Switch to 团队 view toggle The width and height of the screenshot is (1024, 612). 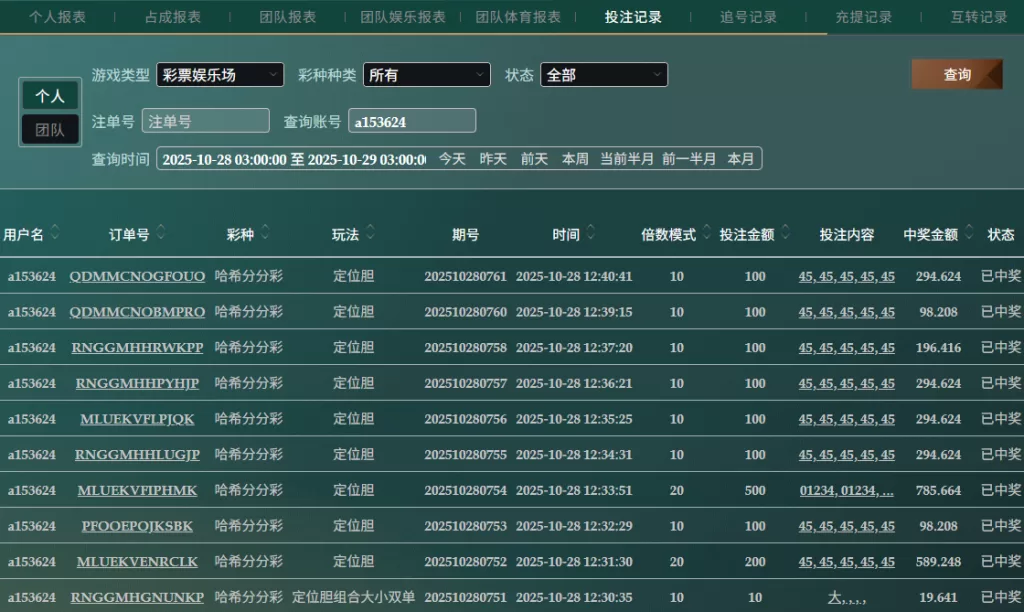(50, 129)
